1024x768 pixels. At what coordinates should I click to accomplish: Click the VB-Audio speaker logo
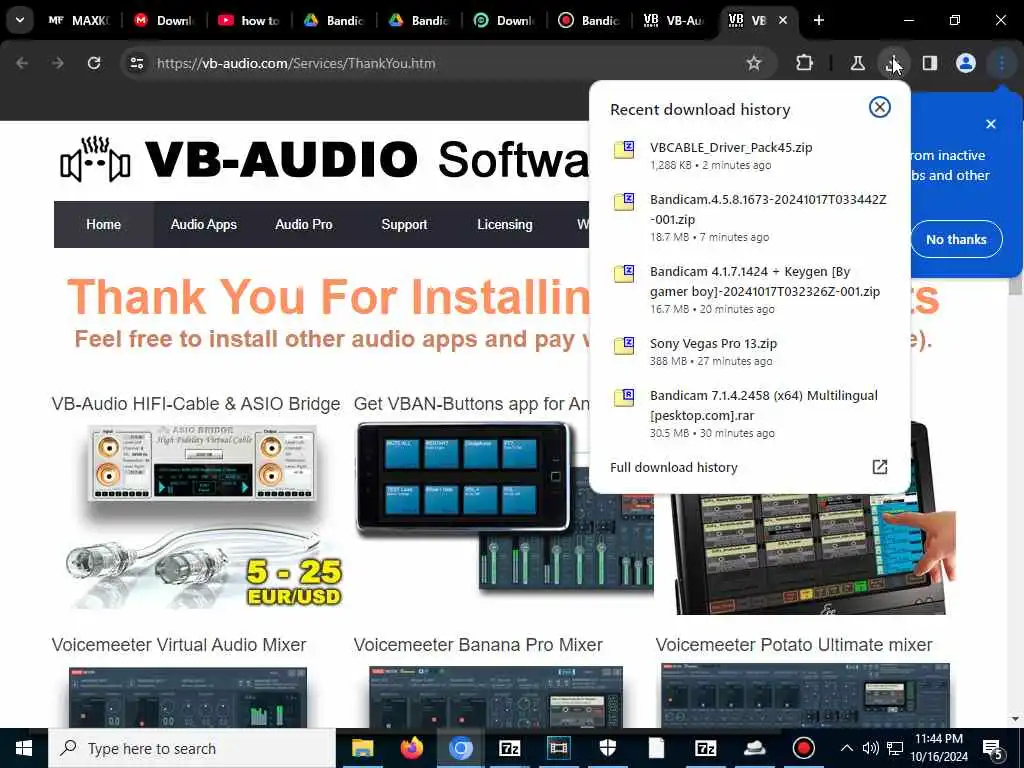point(95,159)
